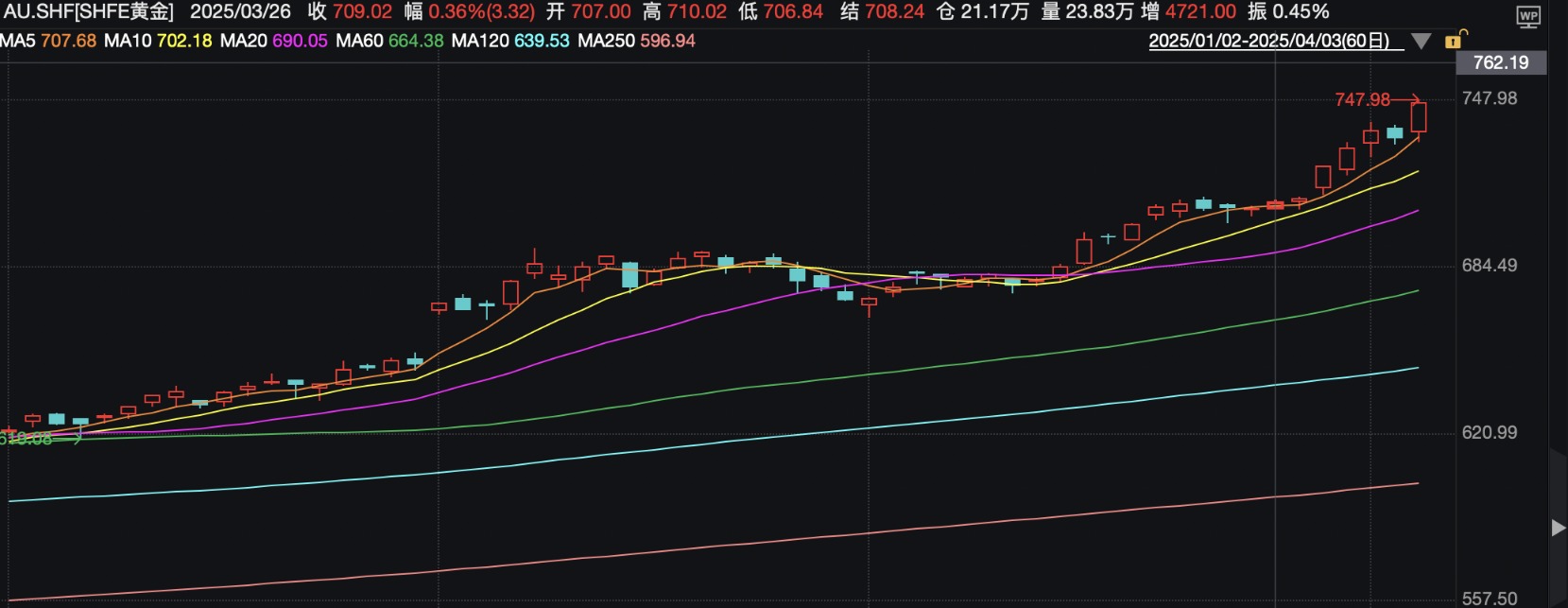Click the 762.19 highlighted price label

[x=1500, y=62]
